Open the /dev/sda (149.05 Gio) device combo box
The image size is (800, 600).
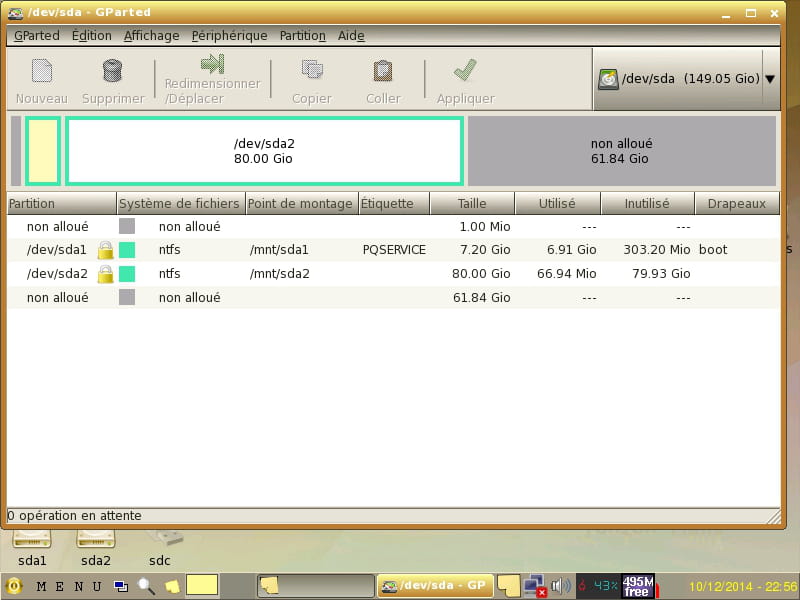click(686, 79)
